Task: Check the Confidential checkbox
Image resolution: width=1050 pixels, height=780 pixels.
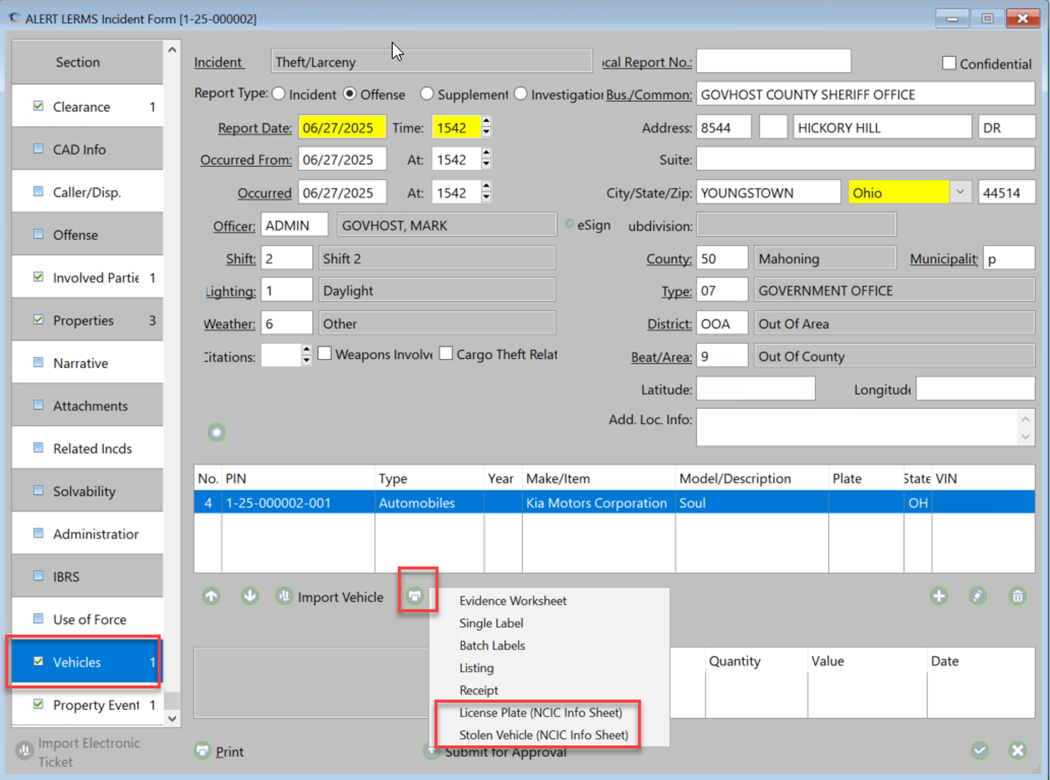Action: tap(949, 63)
